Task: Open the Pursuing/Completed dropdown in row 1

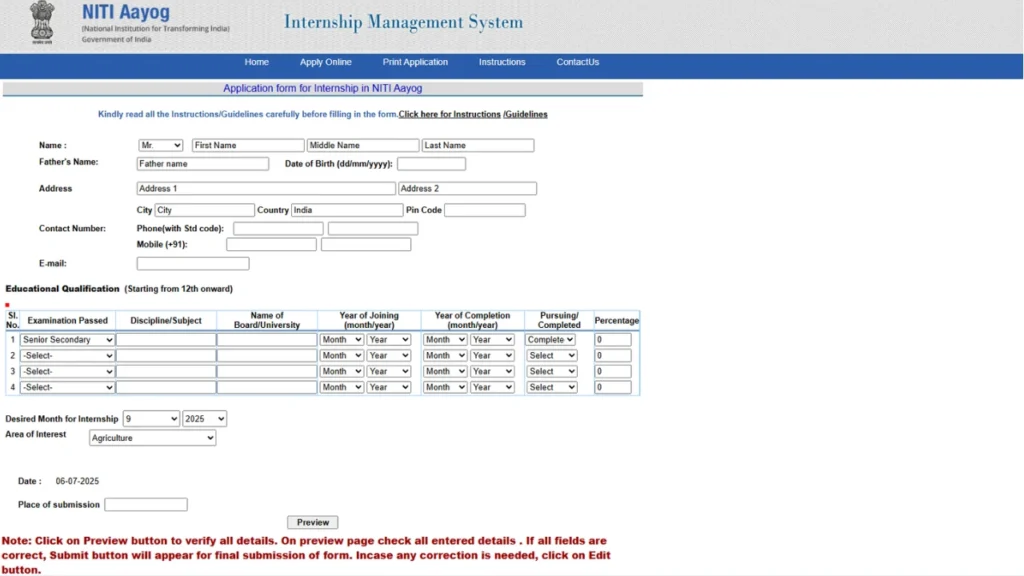Action: [551, 339]
